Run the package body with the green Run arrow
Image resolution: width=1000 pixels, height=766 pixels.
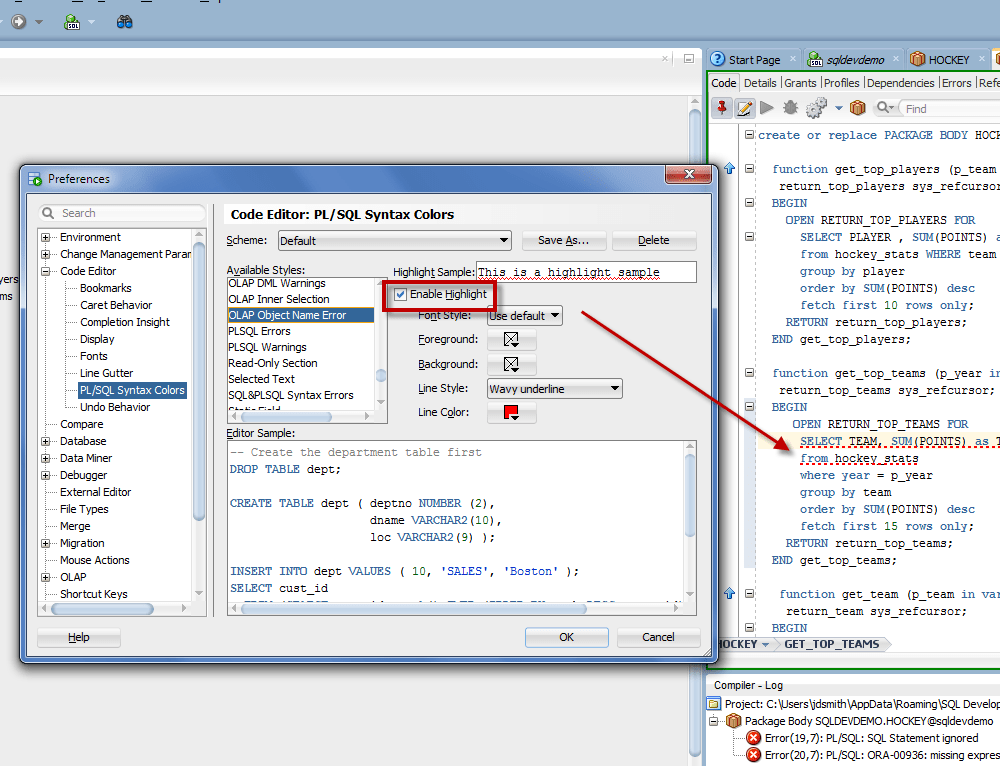(768, 108)
